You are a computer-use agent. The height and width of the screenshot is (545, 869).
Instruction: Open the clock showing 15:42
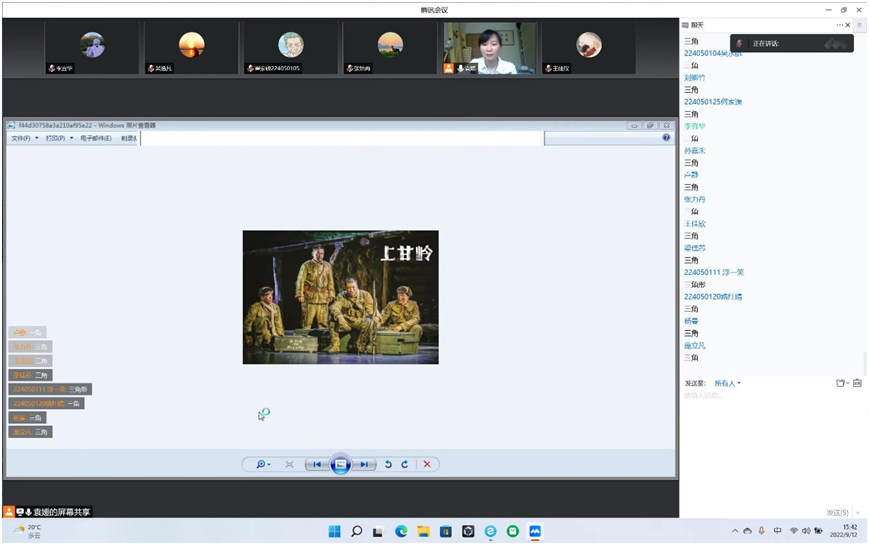(844, 531)
